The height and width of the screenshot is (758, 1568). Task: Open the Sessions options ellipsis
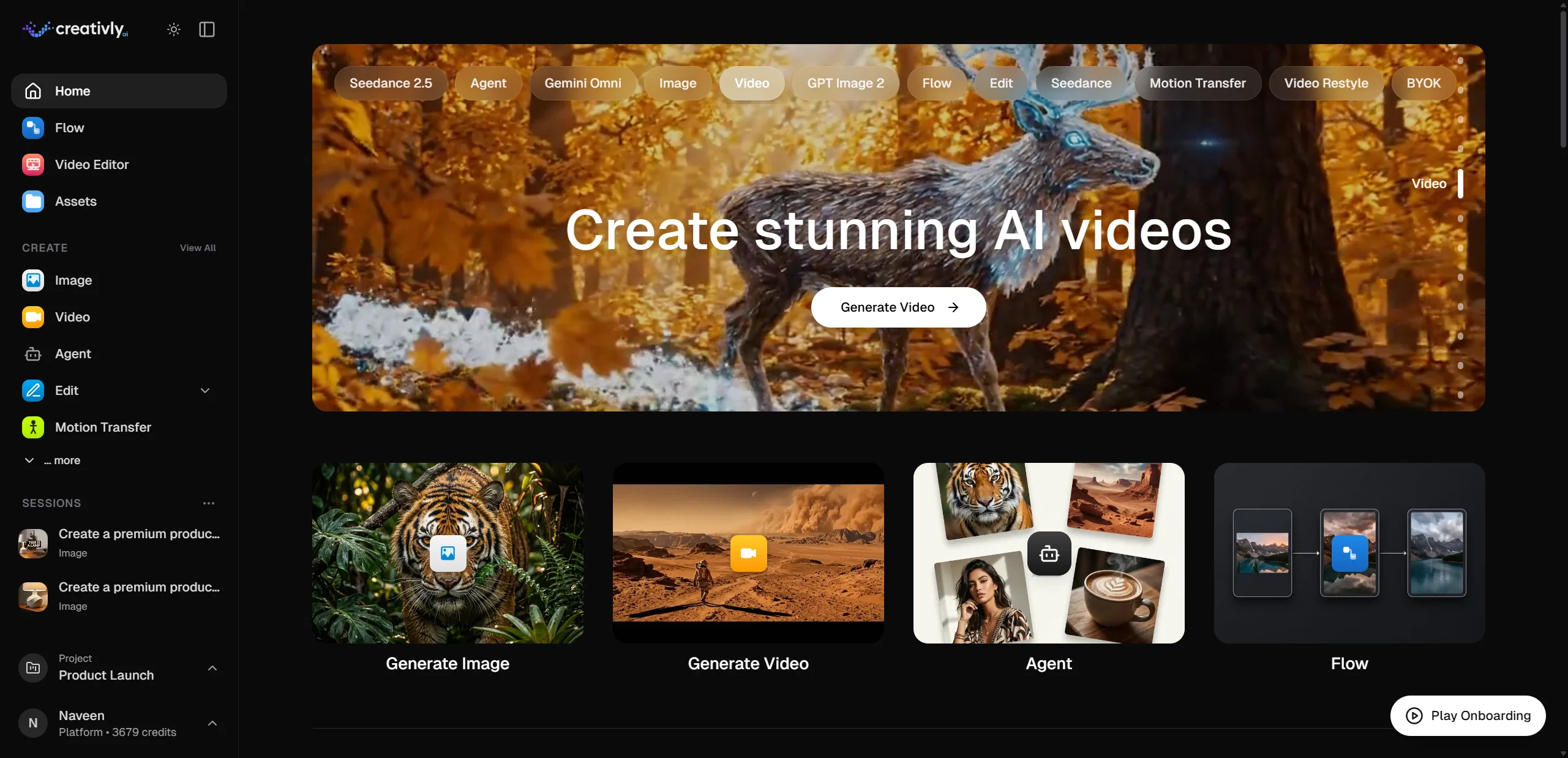point(209,503)
